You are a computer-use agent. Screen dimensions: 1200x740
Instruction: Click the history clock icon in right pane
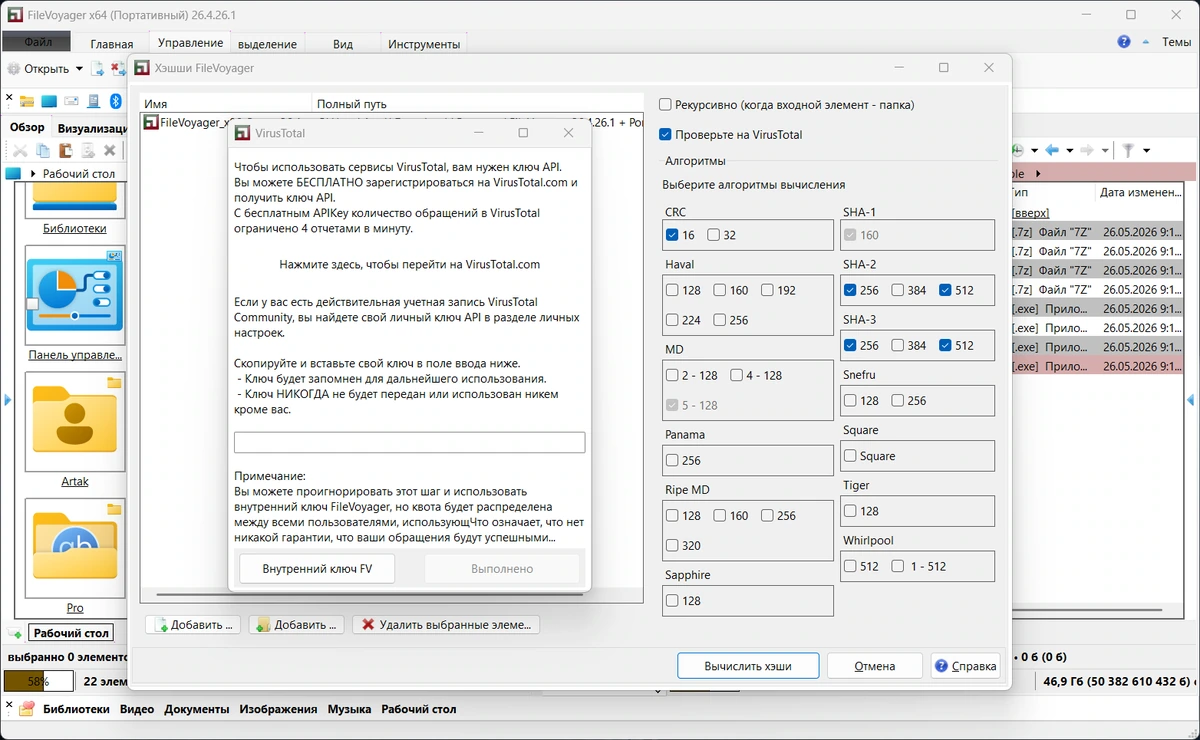click(1018, 150)
